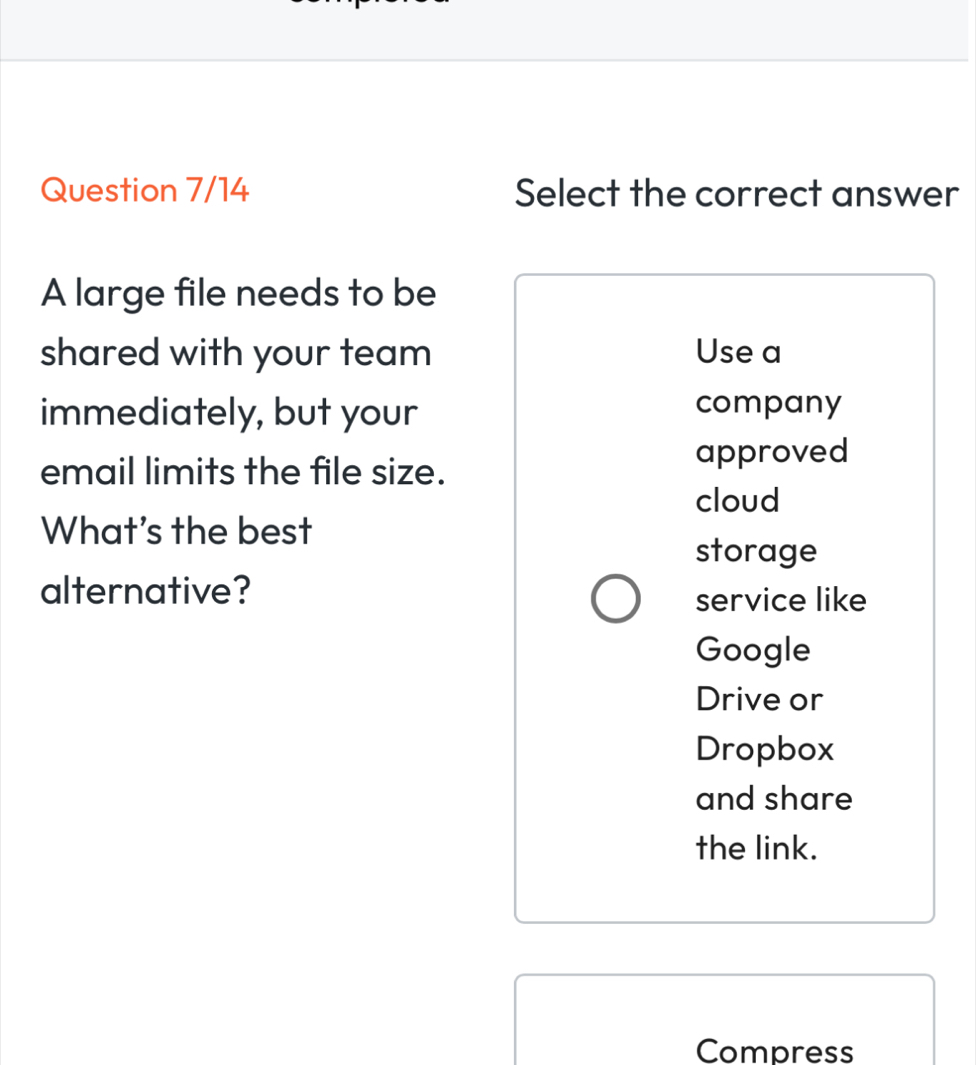Viewport: 976px width, 1065px height.
Task: Click the 'What's the best' question line
Action: point(177,531)
